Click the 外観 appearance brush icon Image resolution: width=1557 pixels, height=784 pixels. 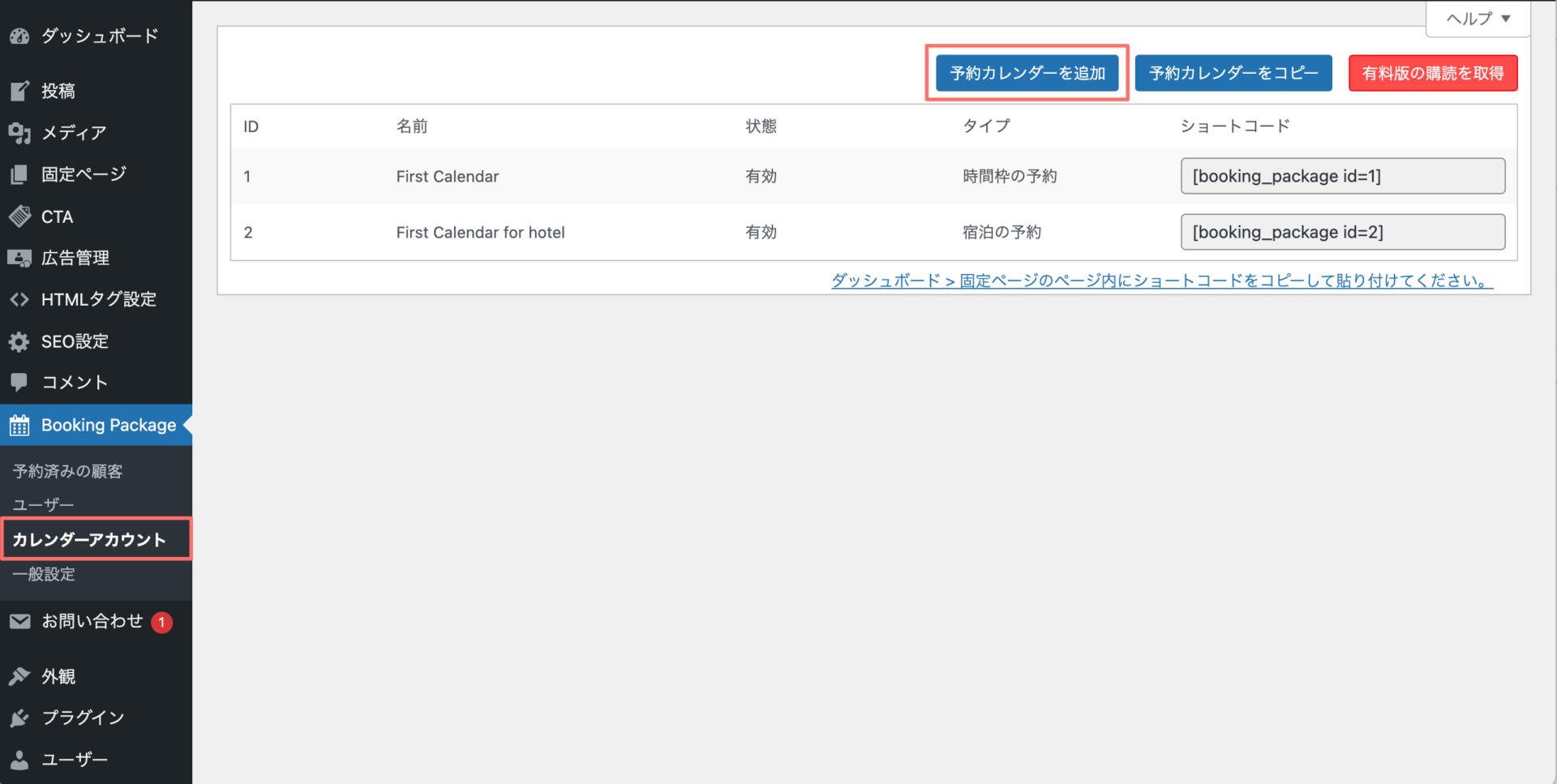[19, 676]
